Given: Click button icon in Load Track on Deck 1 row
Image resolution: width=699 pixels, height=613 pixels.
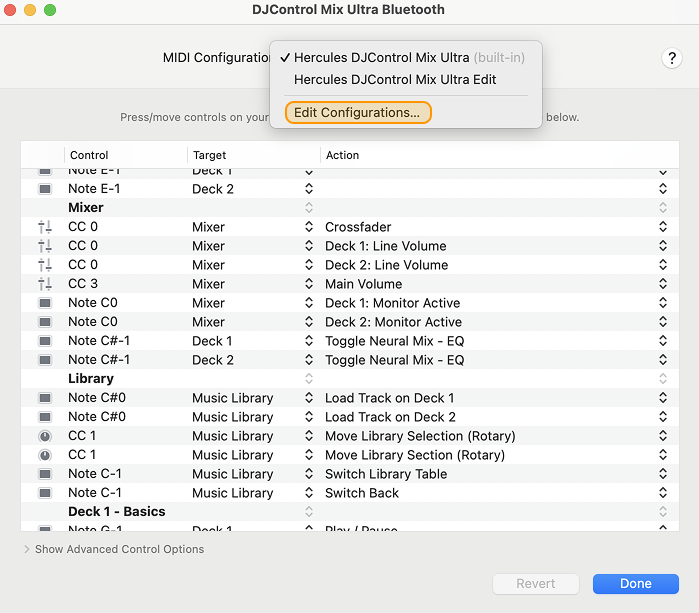Looking at the screenshot, I should (x=45, y=398).
